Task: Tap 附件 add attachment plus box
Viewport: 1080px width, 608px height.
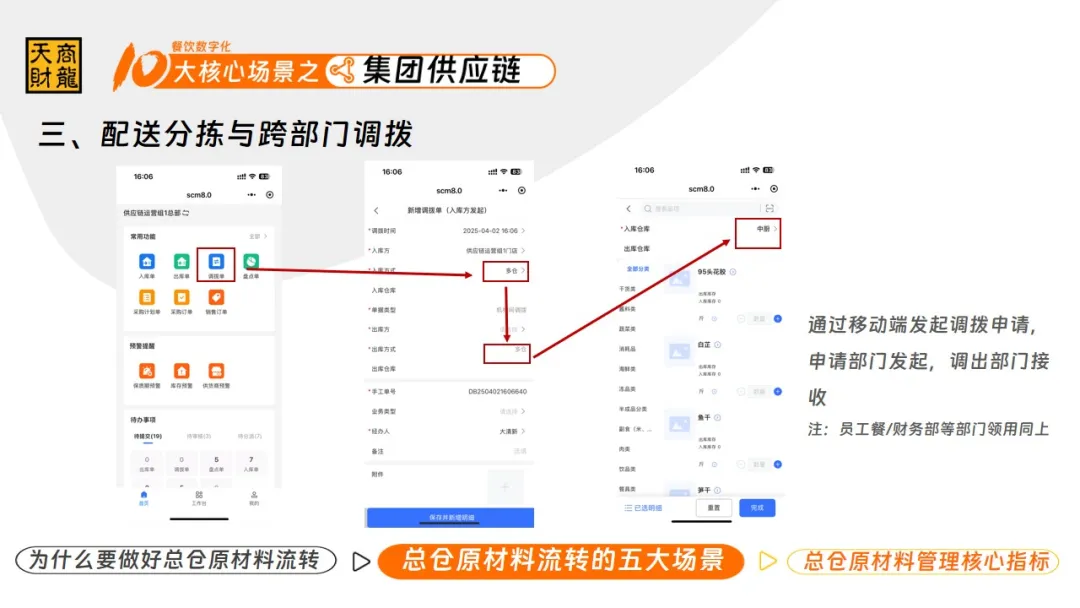Action: [x=505, y=487]
